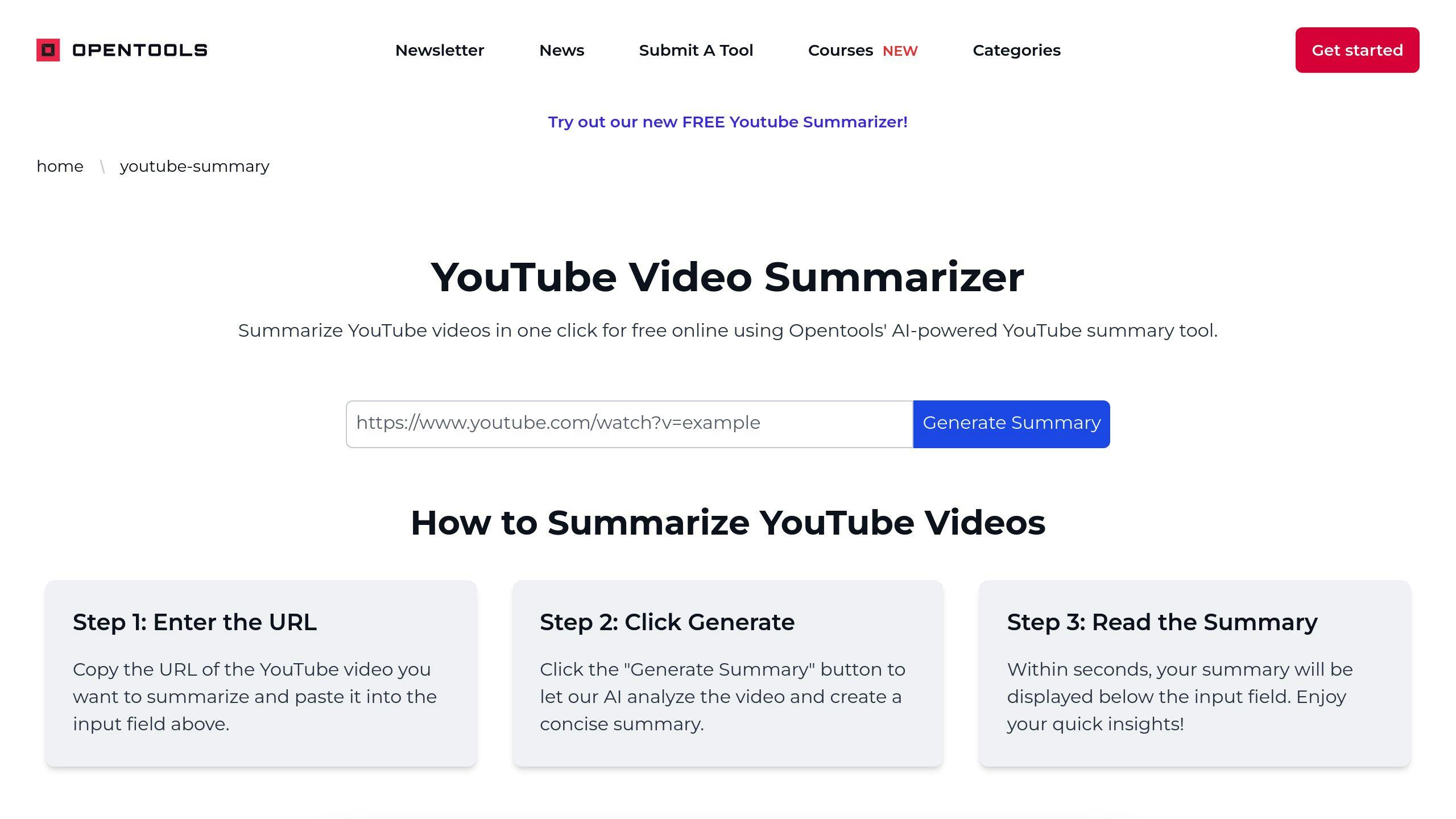1456x819 pixels.
Task: Click the News navigation icon
Action: (x=561, y=50)
